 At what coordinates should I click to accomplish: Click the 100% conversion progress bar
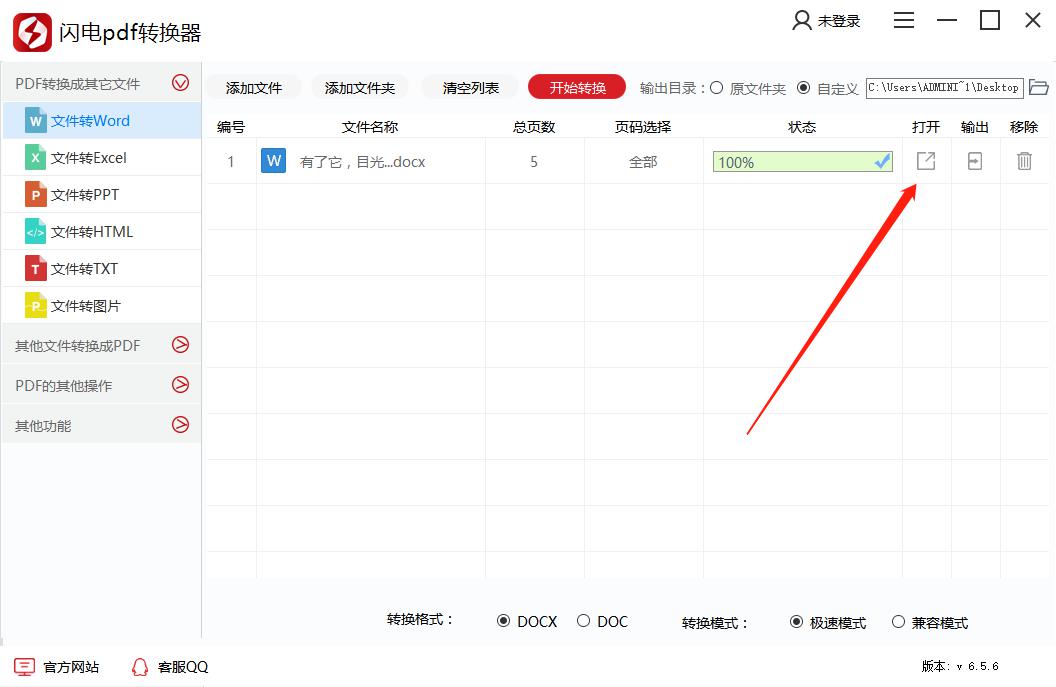[x=802, y=162]
